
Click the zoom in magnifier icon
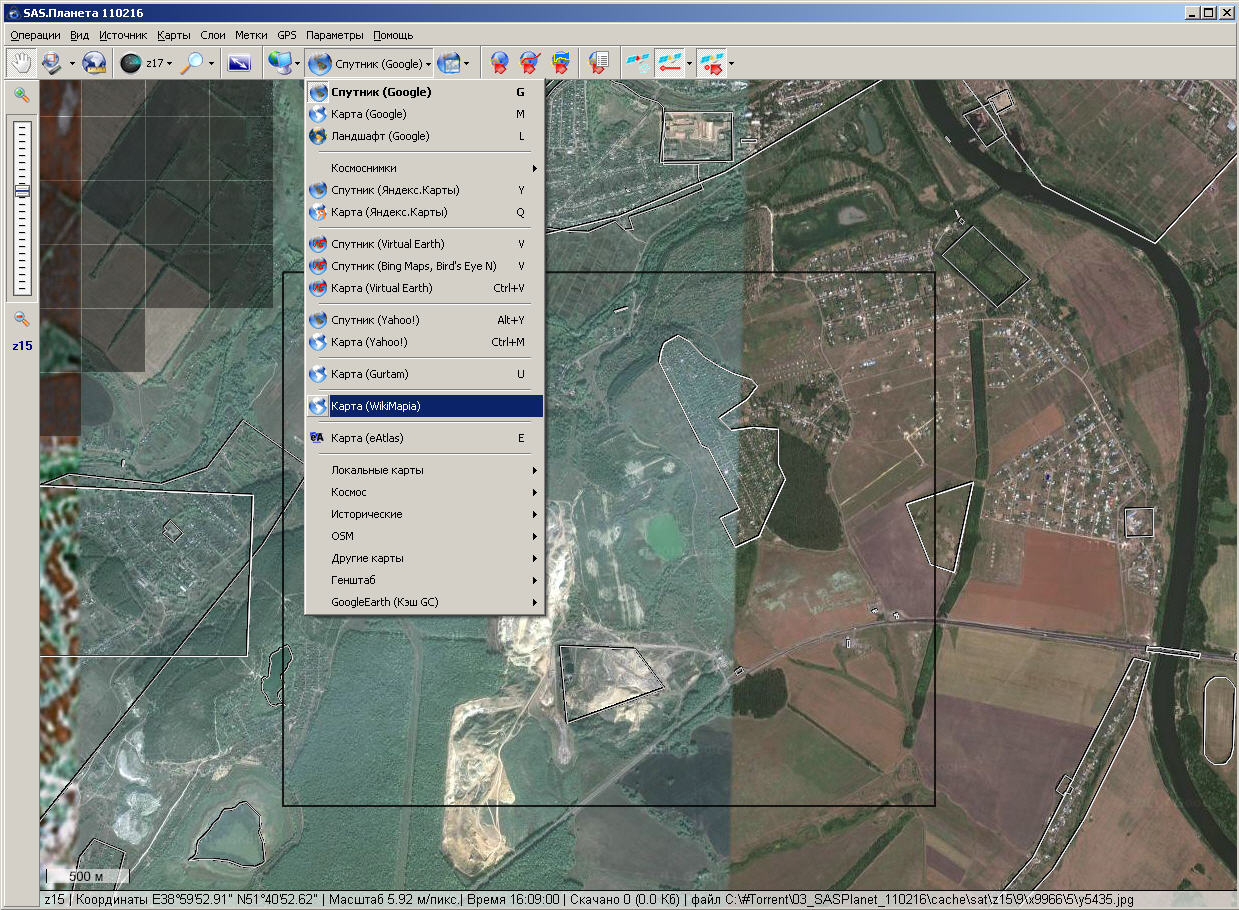(21, 95)
